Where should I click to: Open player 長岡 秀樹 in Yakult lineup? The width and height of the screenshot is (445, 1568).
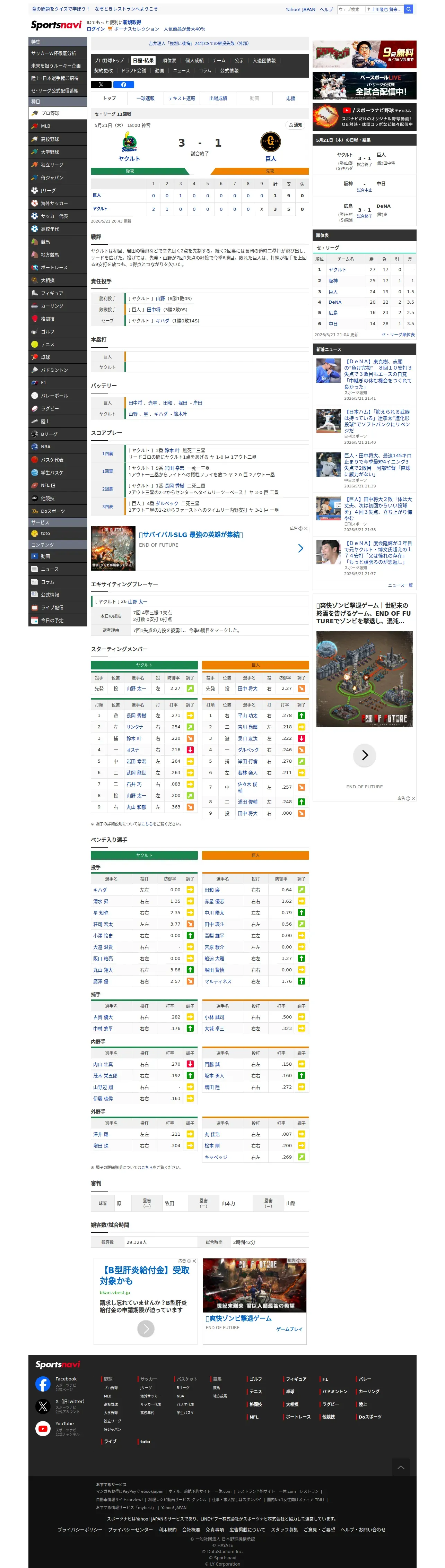coord(136,715)
